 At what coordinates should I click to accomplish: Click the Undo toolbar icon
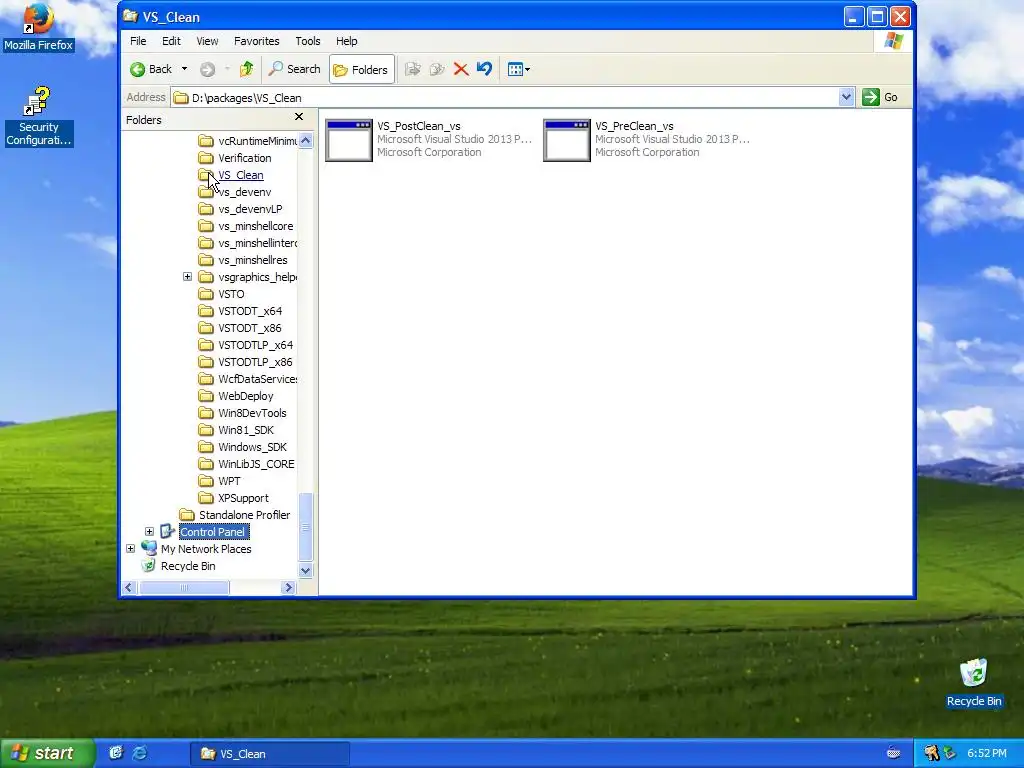tap(485, 69)
